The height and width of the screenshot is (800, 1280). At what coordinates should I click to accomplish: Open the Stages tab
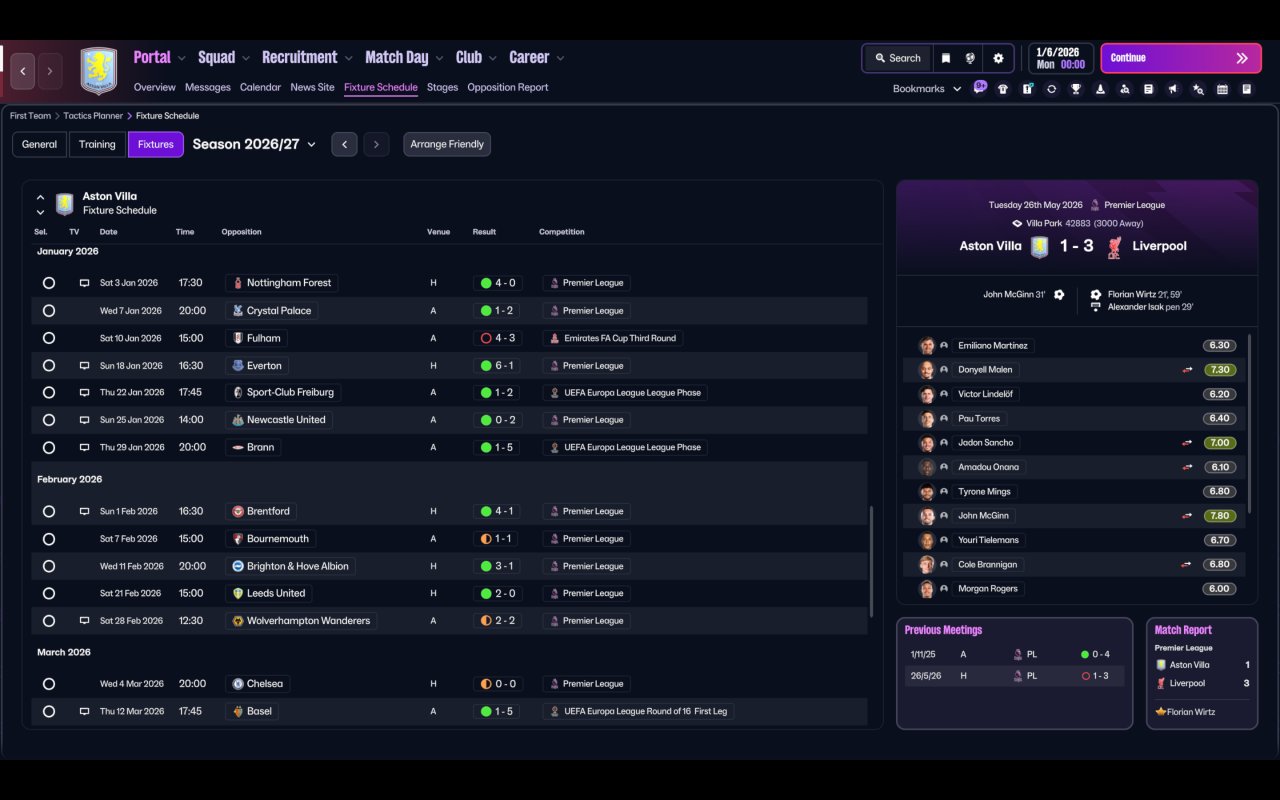442,87
